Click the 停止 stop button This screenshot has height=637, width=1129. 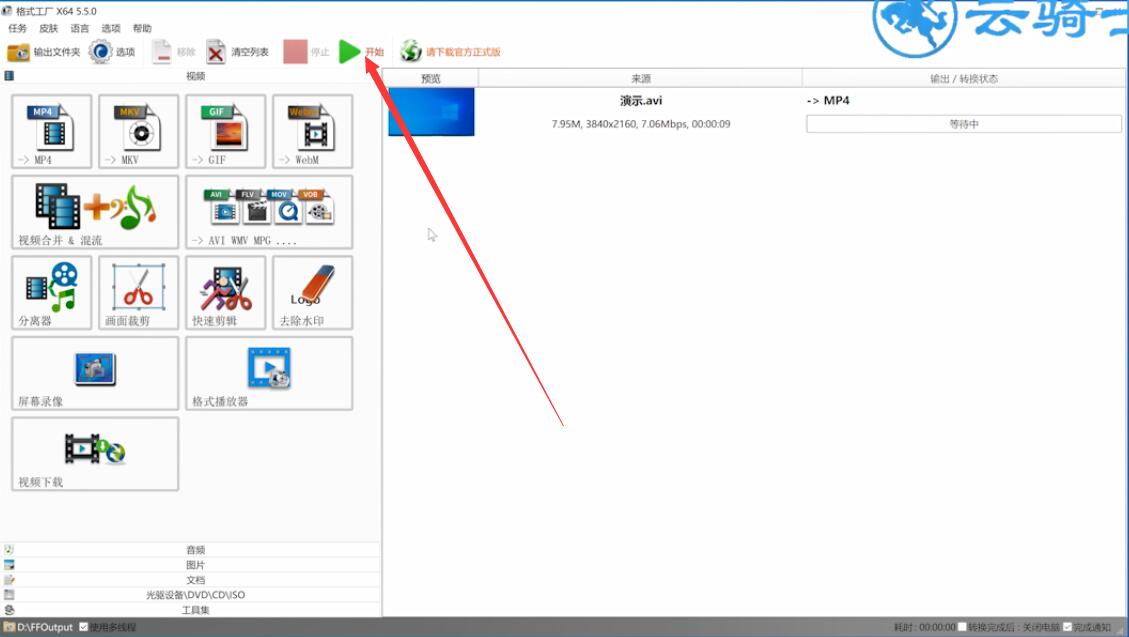click(x=306, y=52)
